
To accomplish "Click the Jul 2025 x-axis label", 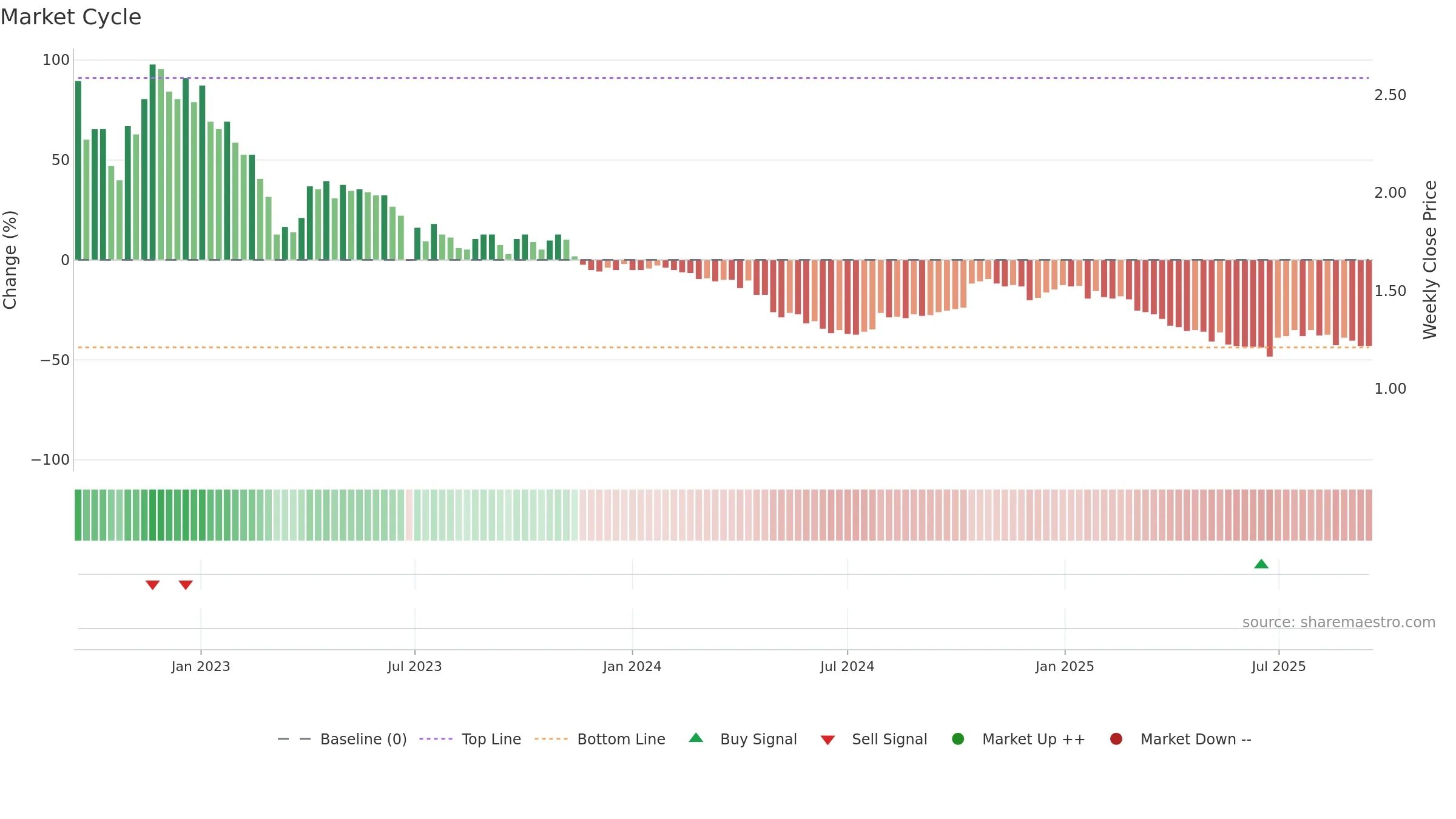I will coord(1279,666).
